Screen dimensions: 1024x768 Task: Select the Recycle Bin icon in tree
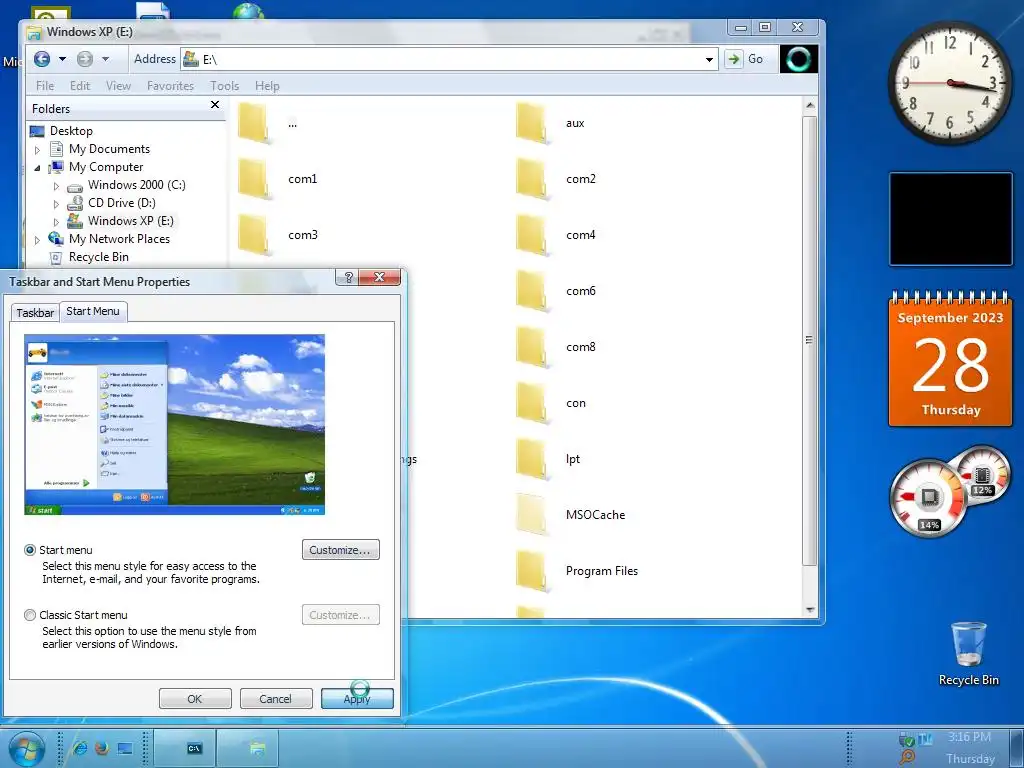click(56, 257)
